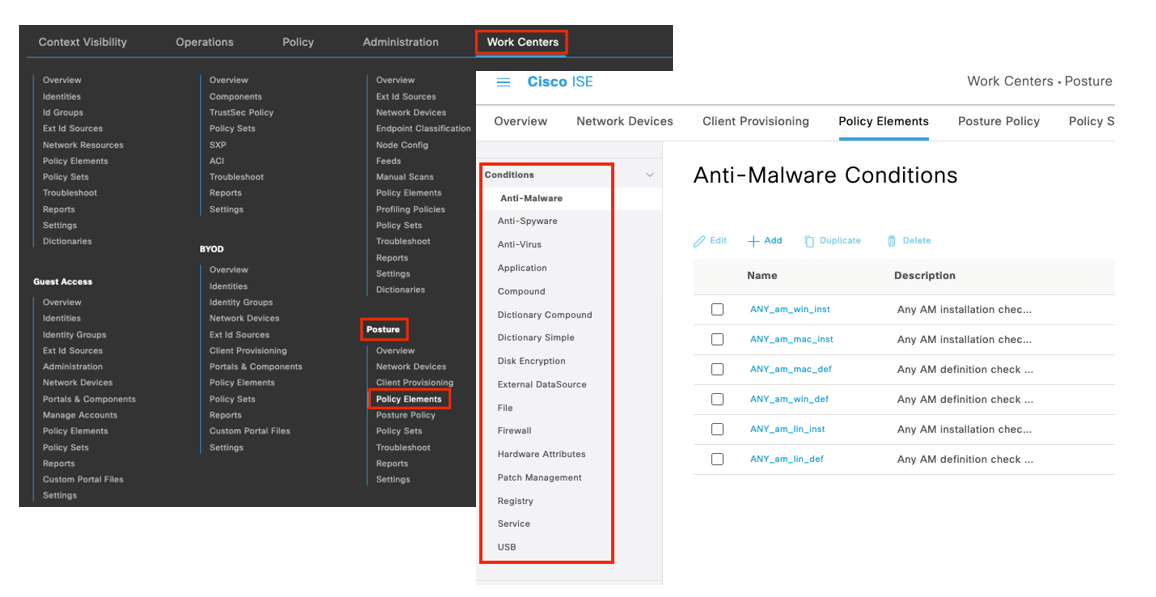Collapse the Conditions section chevron
This screenshot has height=597, width=1156.
point(650,175)
